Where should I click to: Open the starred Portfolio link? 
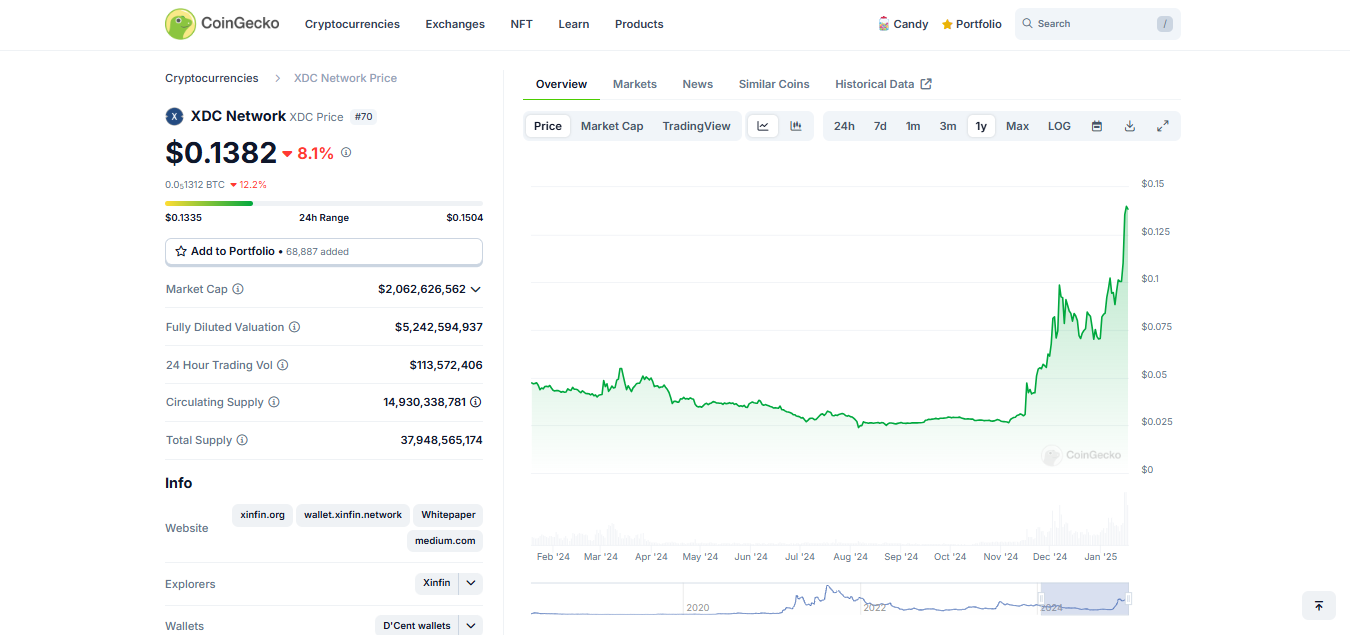tap(971, 24)
